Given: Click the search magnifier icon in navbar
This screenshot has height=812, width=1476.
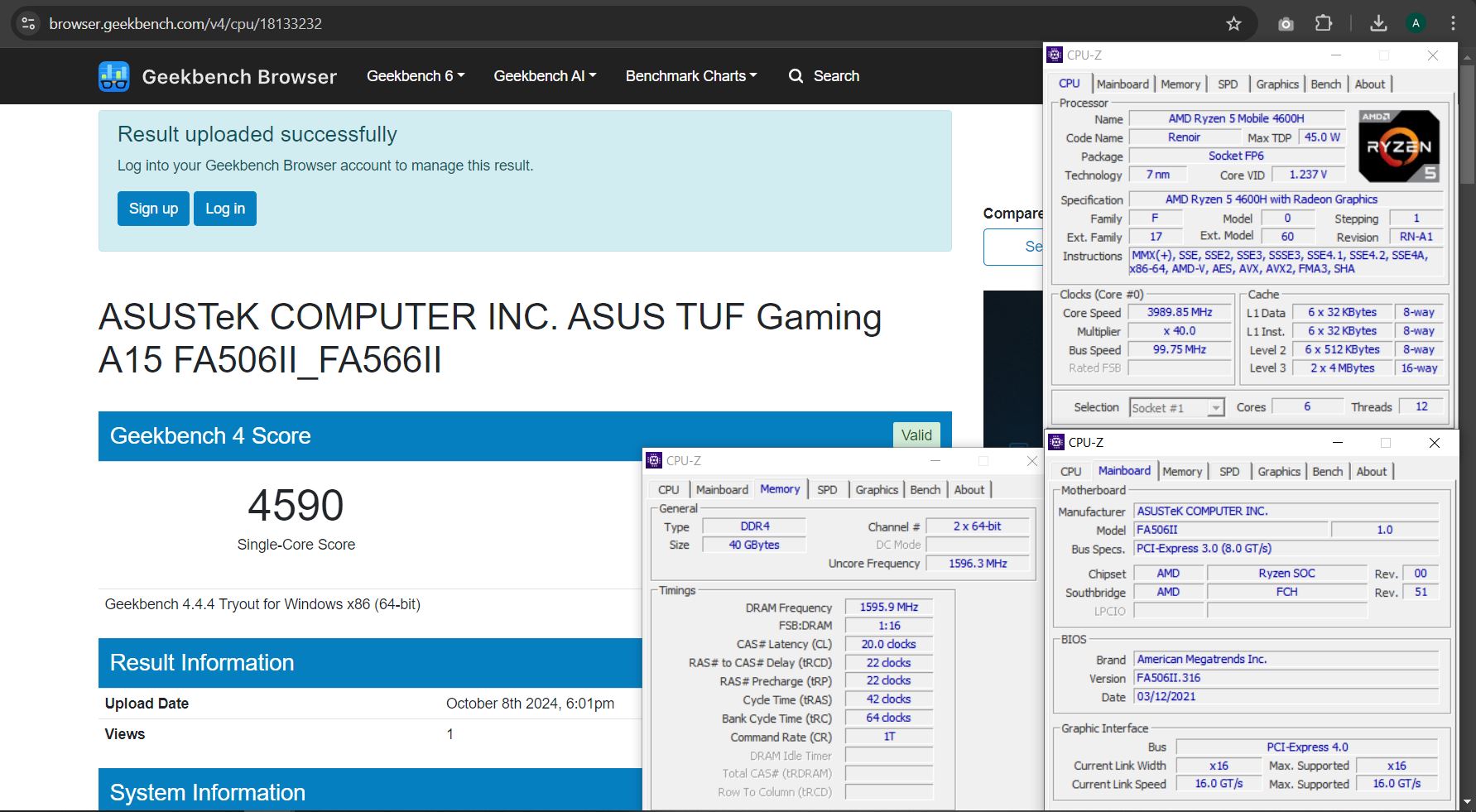Looking at the screenshot, I should (796, 76).
